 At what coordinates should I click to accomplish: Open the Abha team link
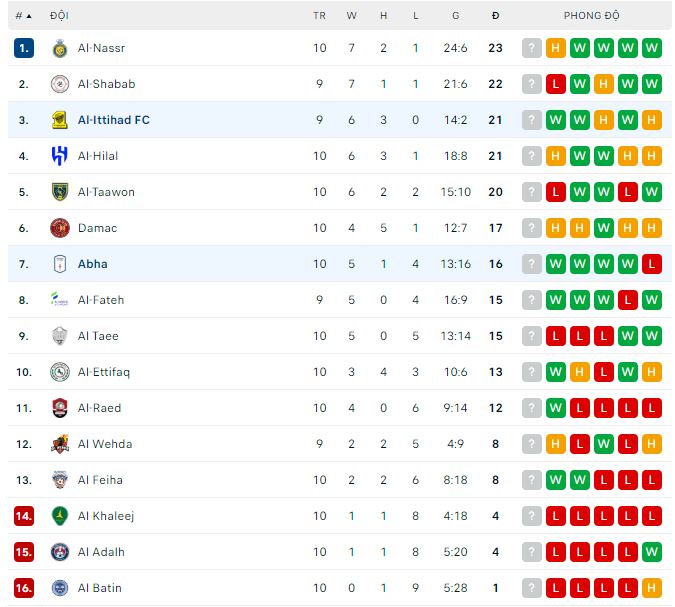tap(93, 264)
